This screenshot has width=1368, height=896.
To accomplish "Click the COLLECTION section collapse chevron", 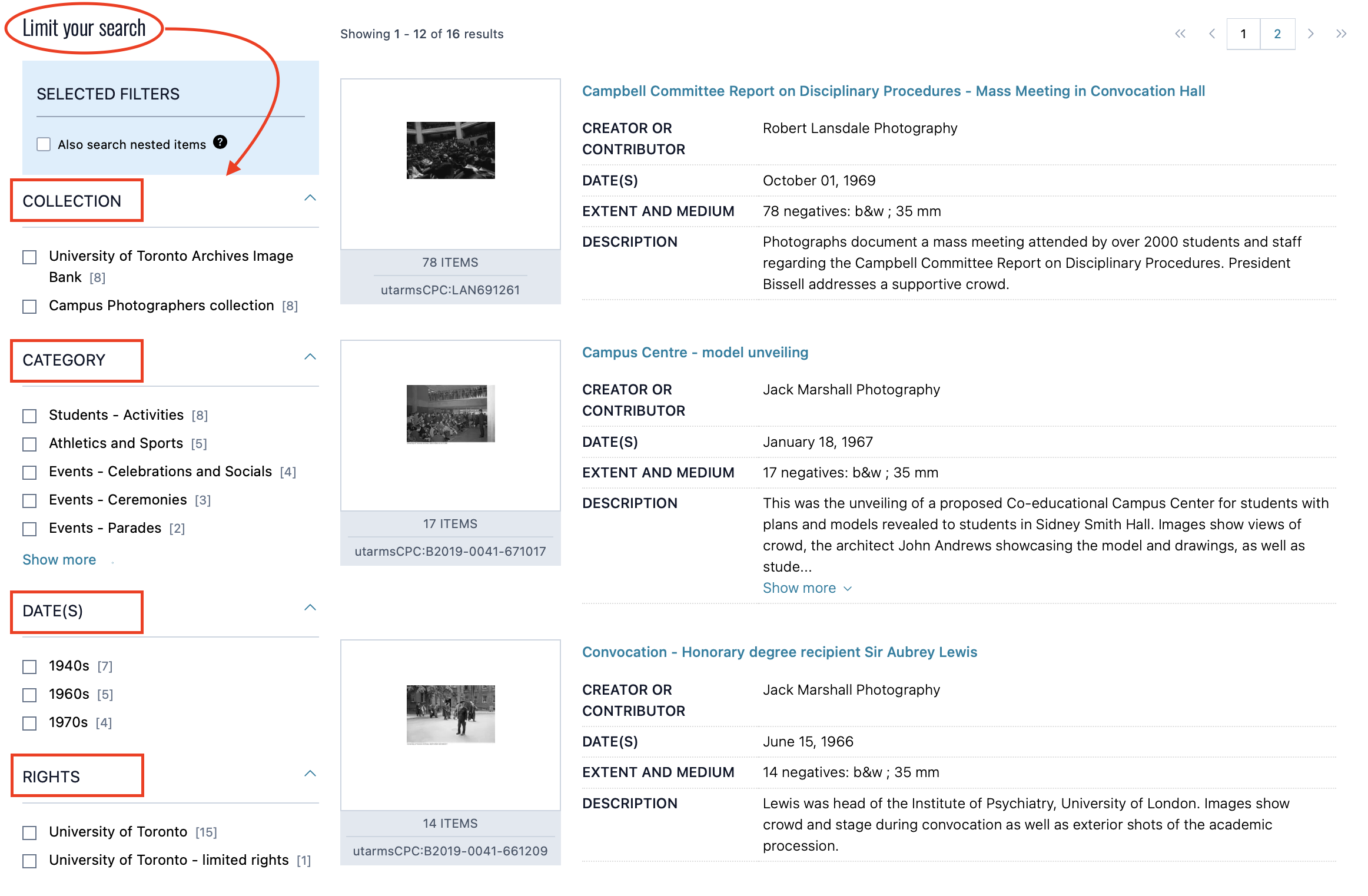I will (310, 200).
